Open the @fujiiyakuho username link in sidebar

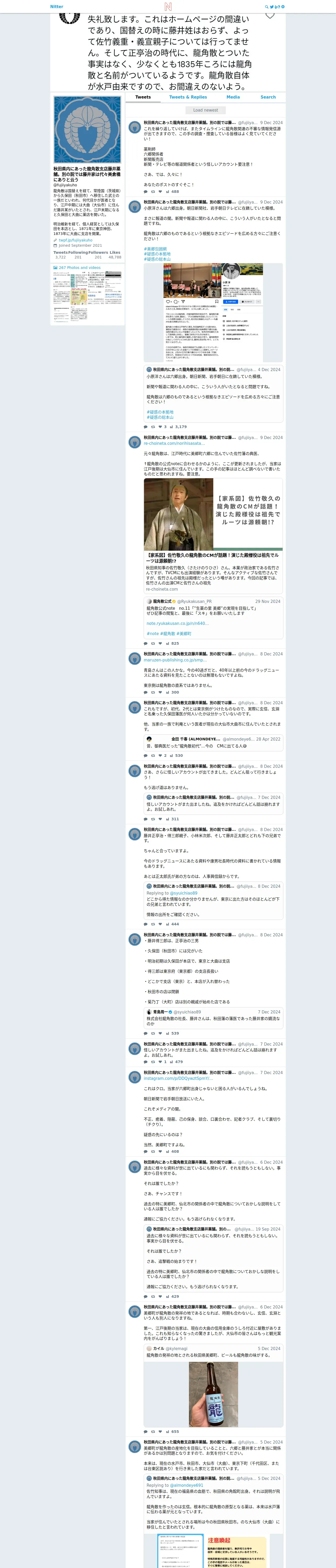(x=65, y=185)
